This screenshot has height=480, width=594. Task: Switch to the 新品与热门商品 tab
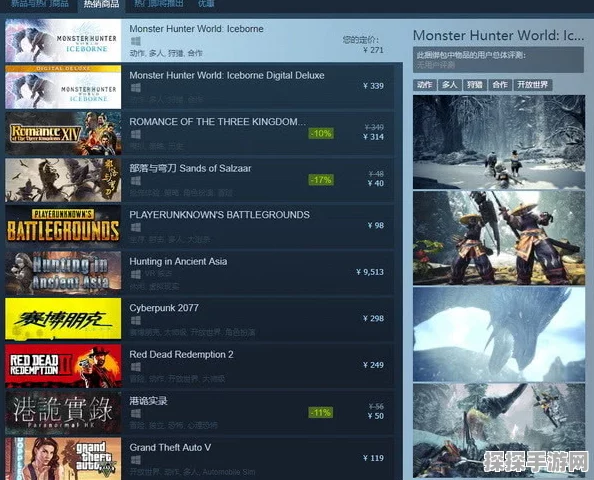pyautogui.click(x=40, y=4)
